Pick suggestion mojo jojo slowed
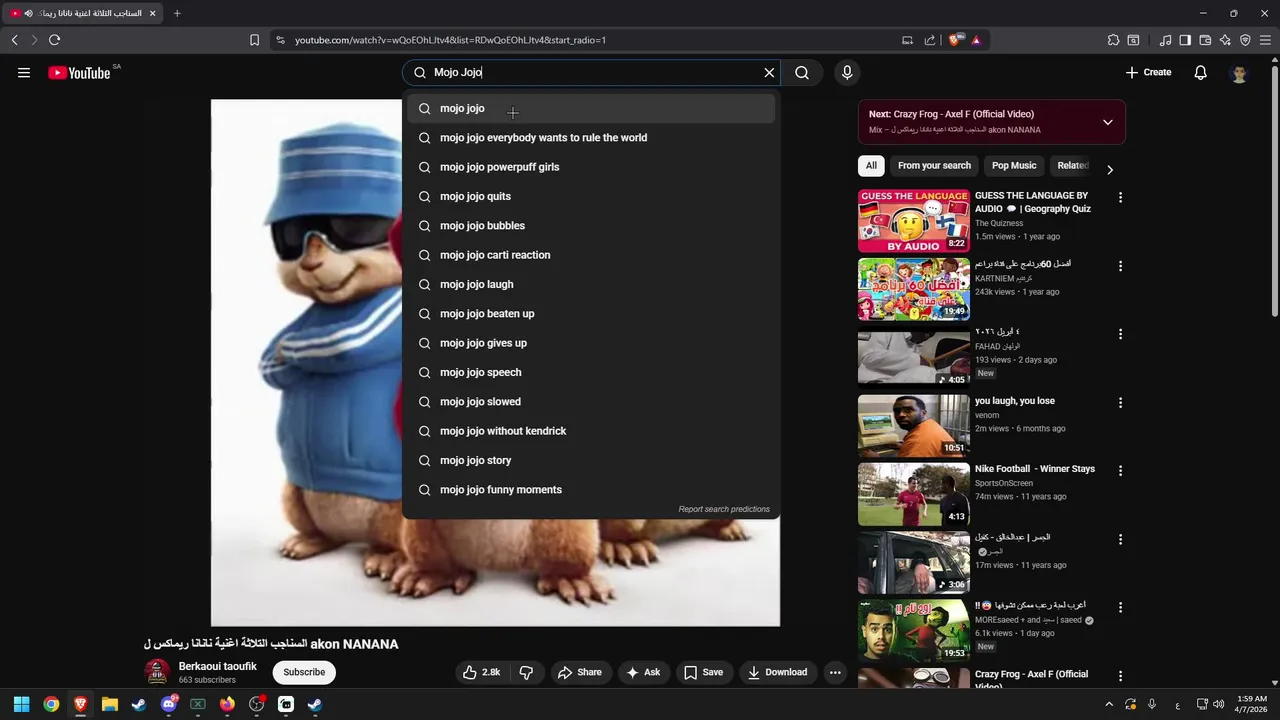 tap(591, 402)
